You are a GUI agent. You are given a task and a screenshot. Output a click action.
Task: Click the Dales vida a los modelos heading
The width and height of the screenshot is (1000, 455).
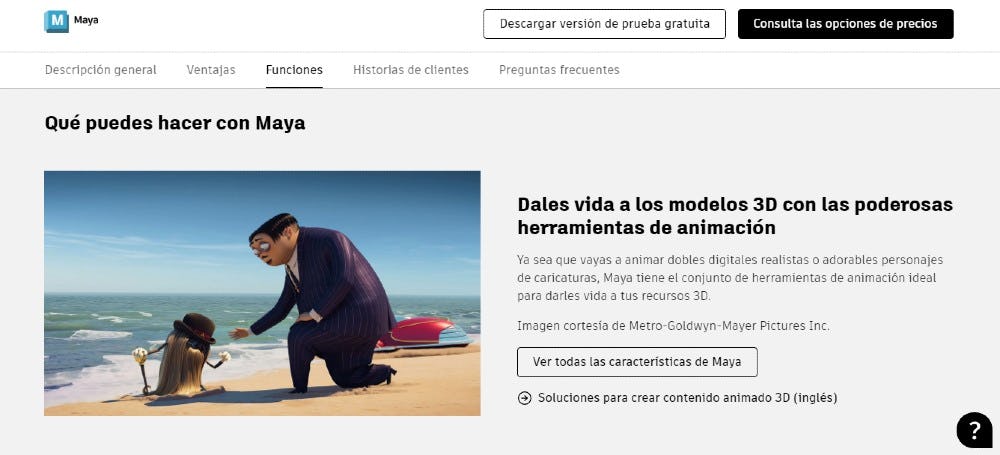735,216
